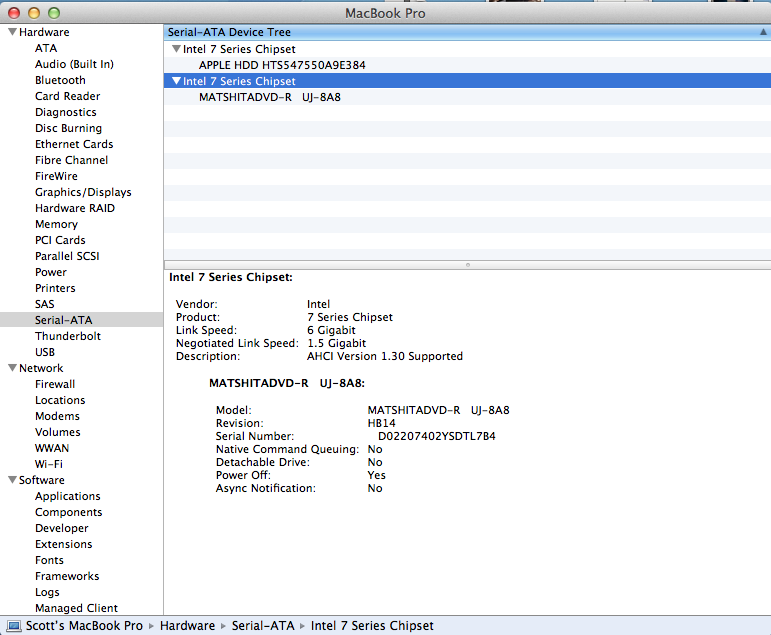The height and width of the screenshot is (635, 771).
Task: Close the MacBook Pro window
Action: click(x=14, y=13)
